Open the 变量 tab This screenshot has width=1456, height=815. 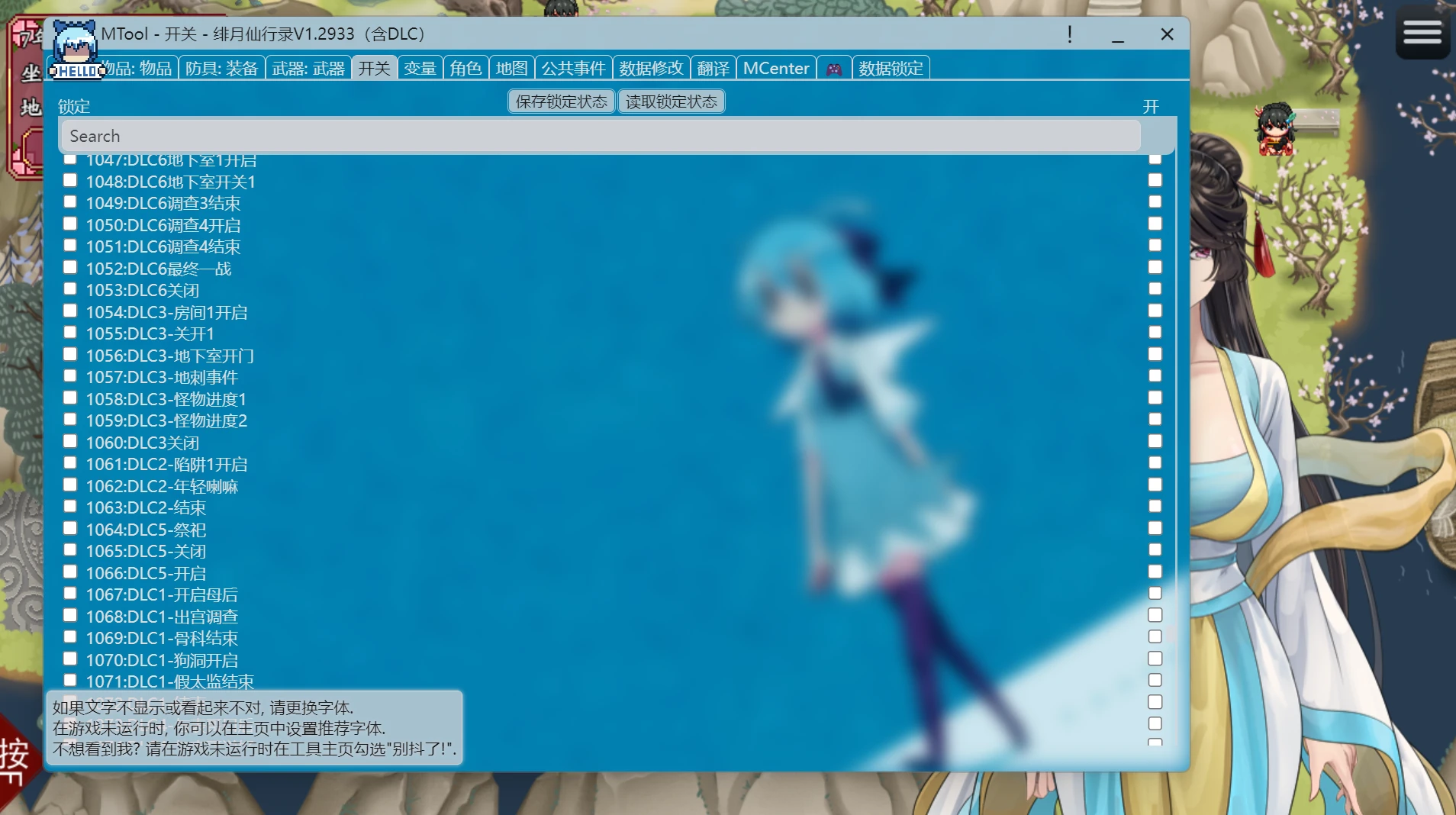[x=420, y=69]
